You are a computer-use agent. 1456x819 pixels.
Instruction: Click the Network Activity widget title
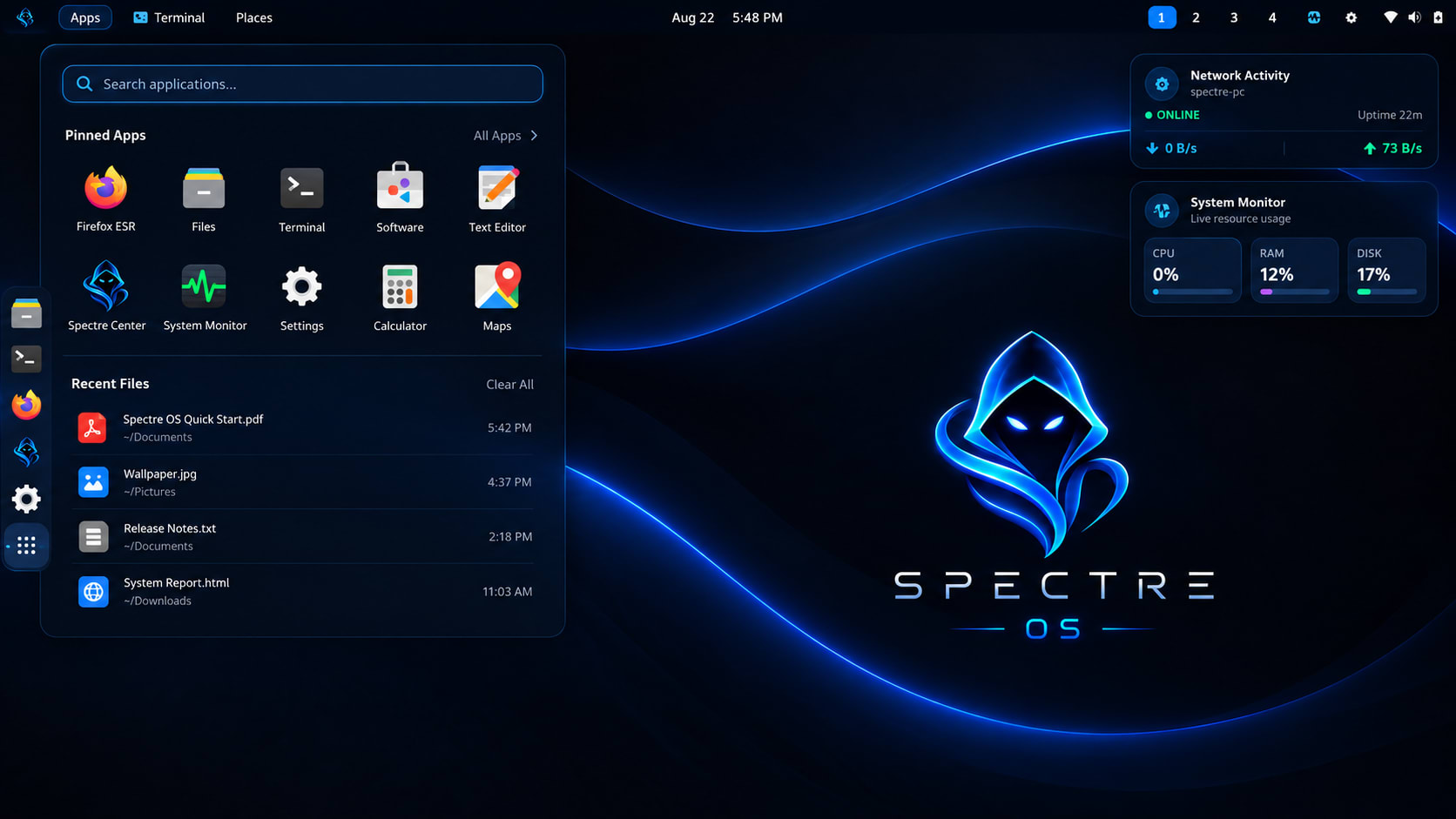(x=1240, y=76)
